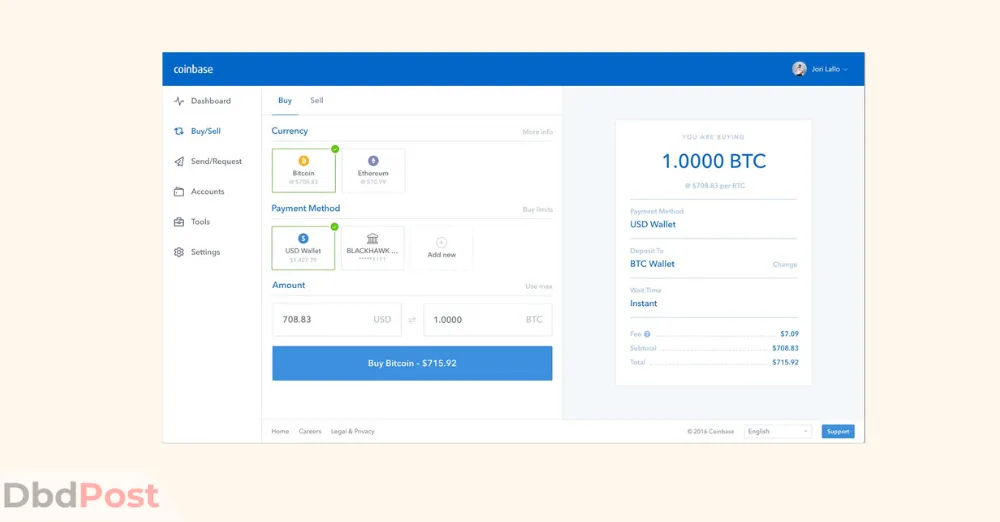Click the $708.83 subtotal value

(785, 348)
